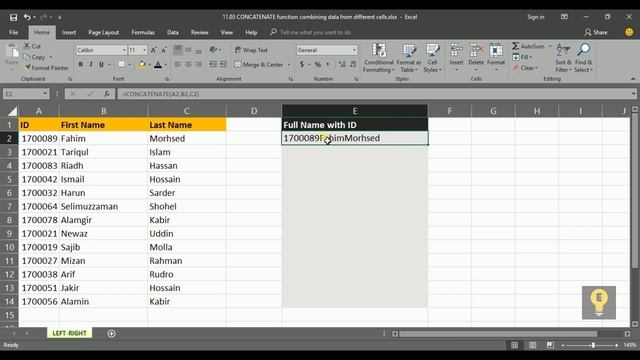Click the Undo arrow icon
Image resolution: width=640 pixels, height=360 pixels.
pyautogui.click(x=27, y=17)
